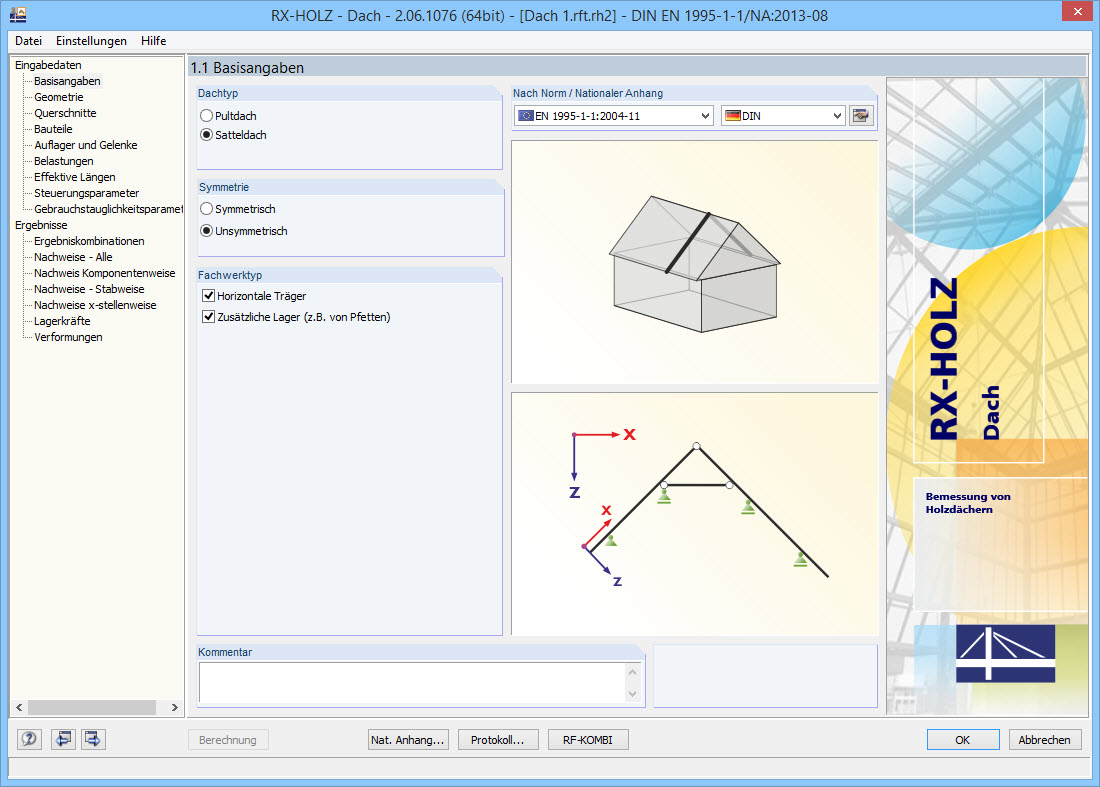Image resolution: width=1100 pixels, height=787 pixels.
Task: Select Querschnitte in the tree
Action: tap(65, 114)
